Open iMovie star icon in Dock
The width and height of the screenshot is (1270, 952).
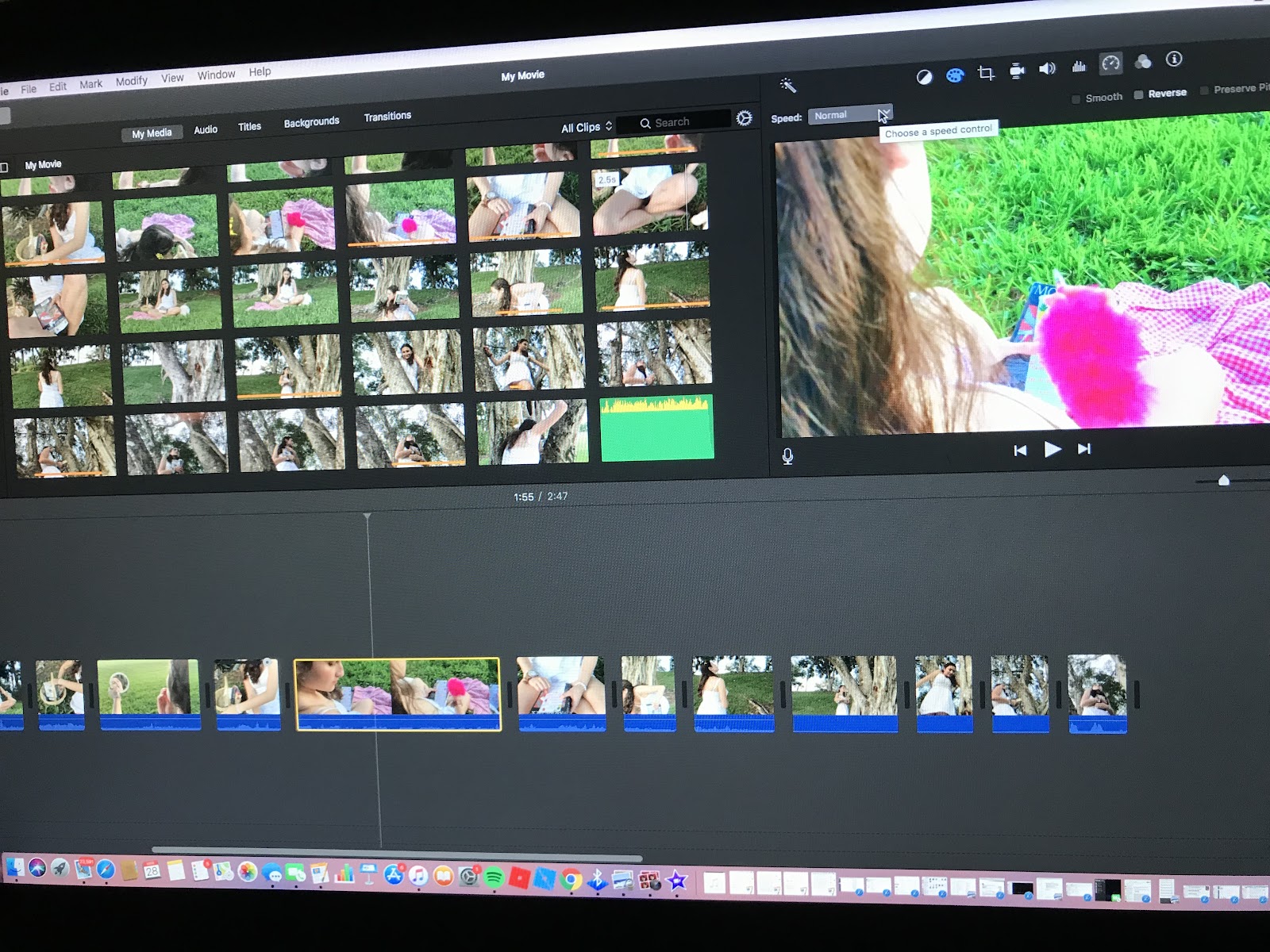[677, 881]
